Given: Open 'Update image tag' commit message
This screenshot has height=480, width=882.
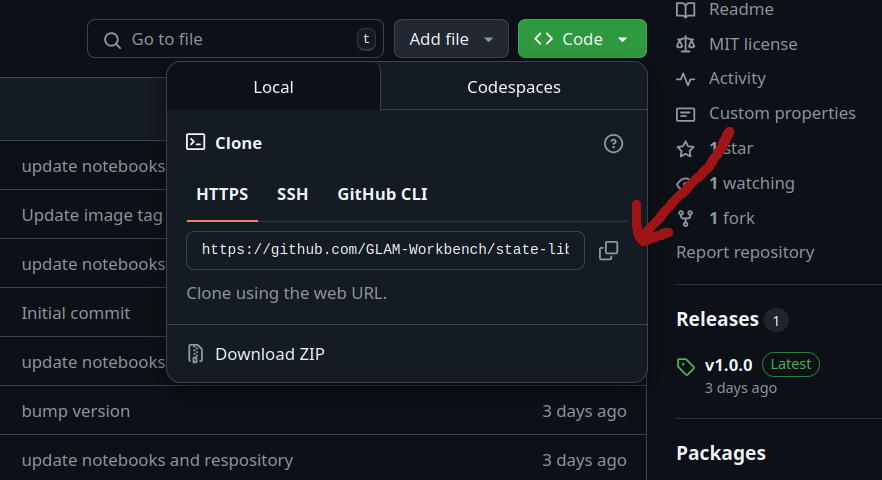Looking at the screenshot, I should click(x=92, y=216).
